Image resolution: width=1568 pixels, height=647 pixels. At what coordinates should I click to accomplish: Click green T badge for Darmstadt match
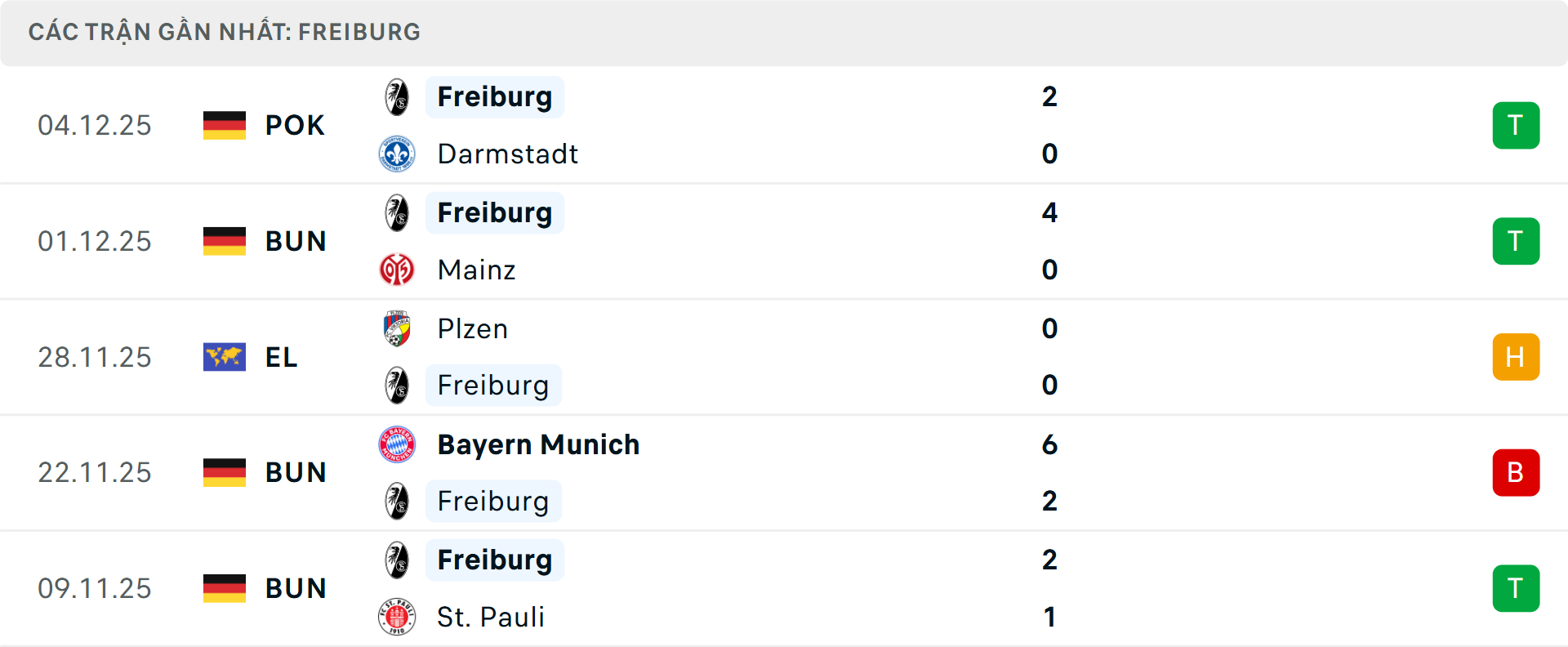click(x=1516, y=125)
